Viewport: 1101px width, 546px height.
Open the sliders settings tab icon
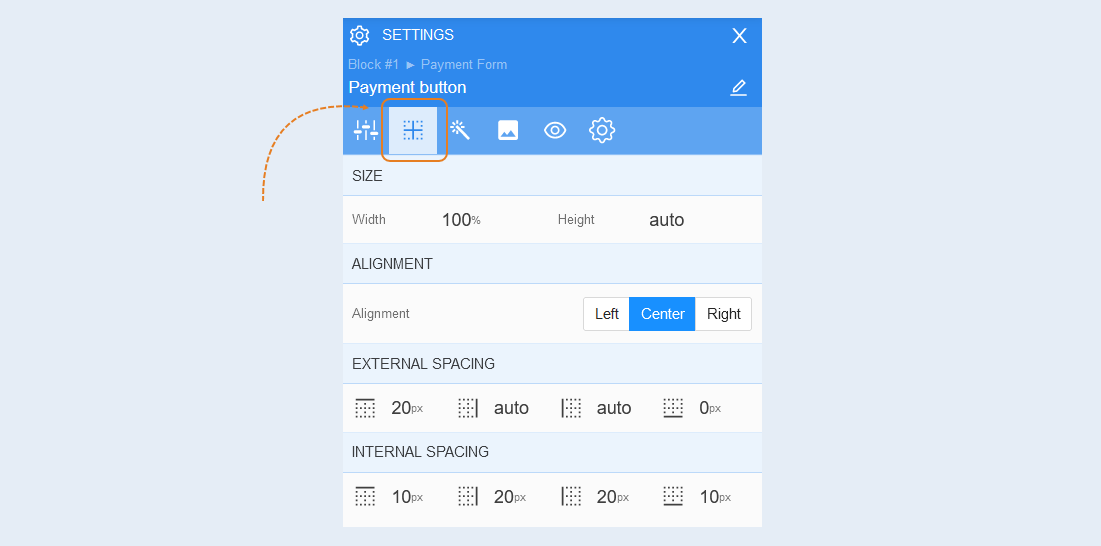click(x=366, y=131)
